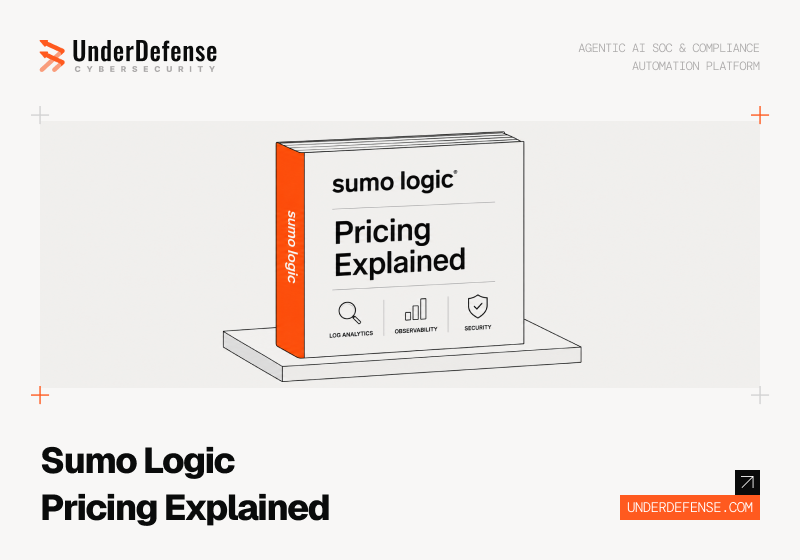Viewport: 800px width, 560px height.
Task: Click the 'LOG ANALYTICS' label
Action: click(x=351, y=334)
